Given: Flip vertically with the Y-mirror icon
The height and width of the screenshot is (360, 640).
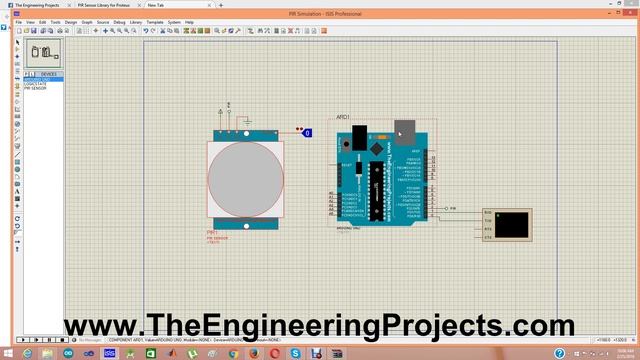Looking at the screenshot, I should (17, 249).
